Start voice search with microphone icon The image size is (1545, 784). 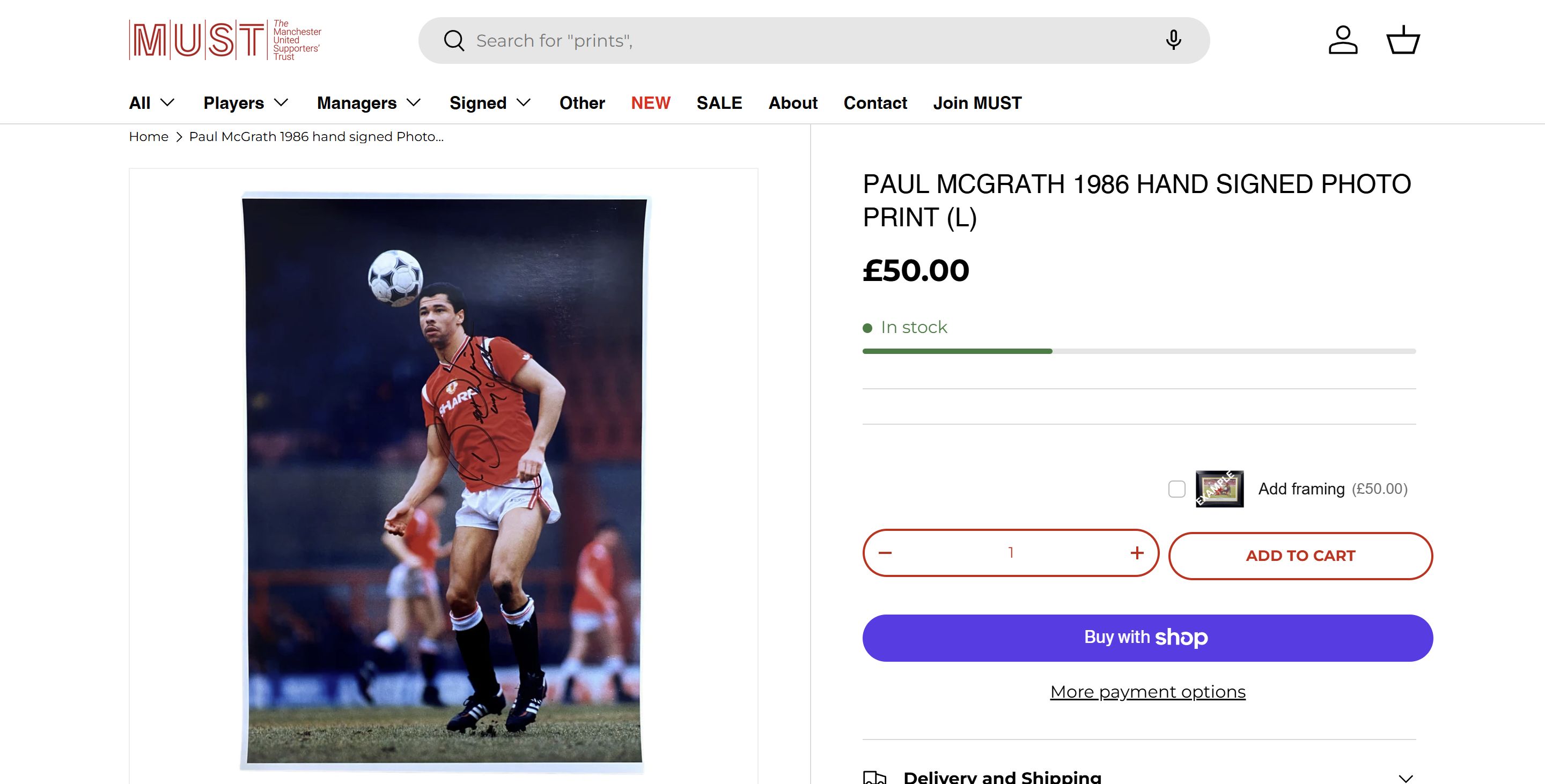pyautogui.click(x=1173, y=40)
